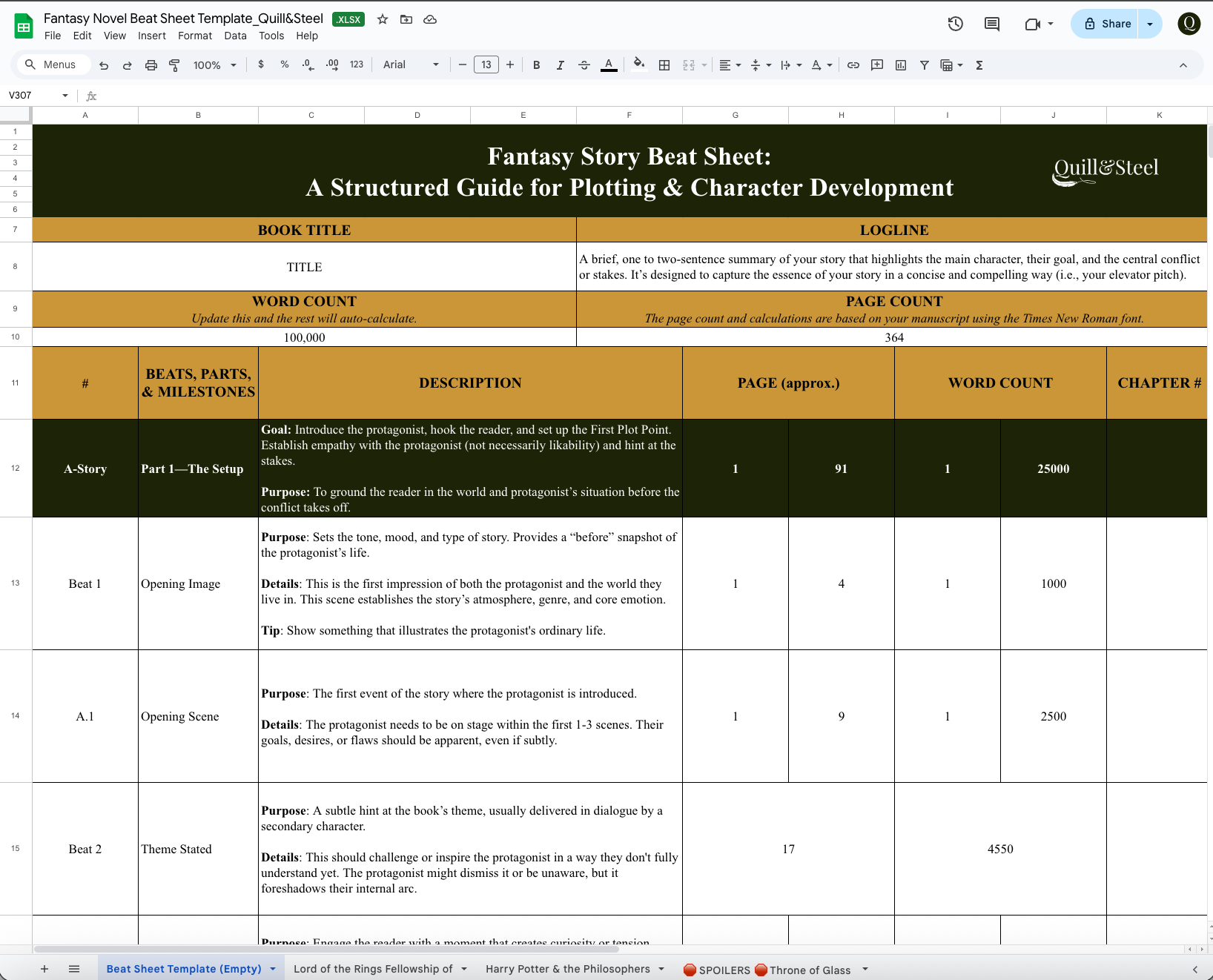
Task: Open the borders tool
Action: pos(664,65)
